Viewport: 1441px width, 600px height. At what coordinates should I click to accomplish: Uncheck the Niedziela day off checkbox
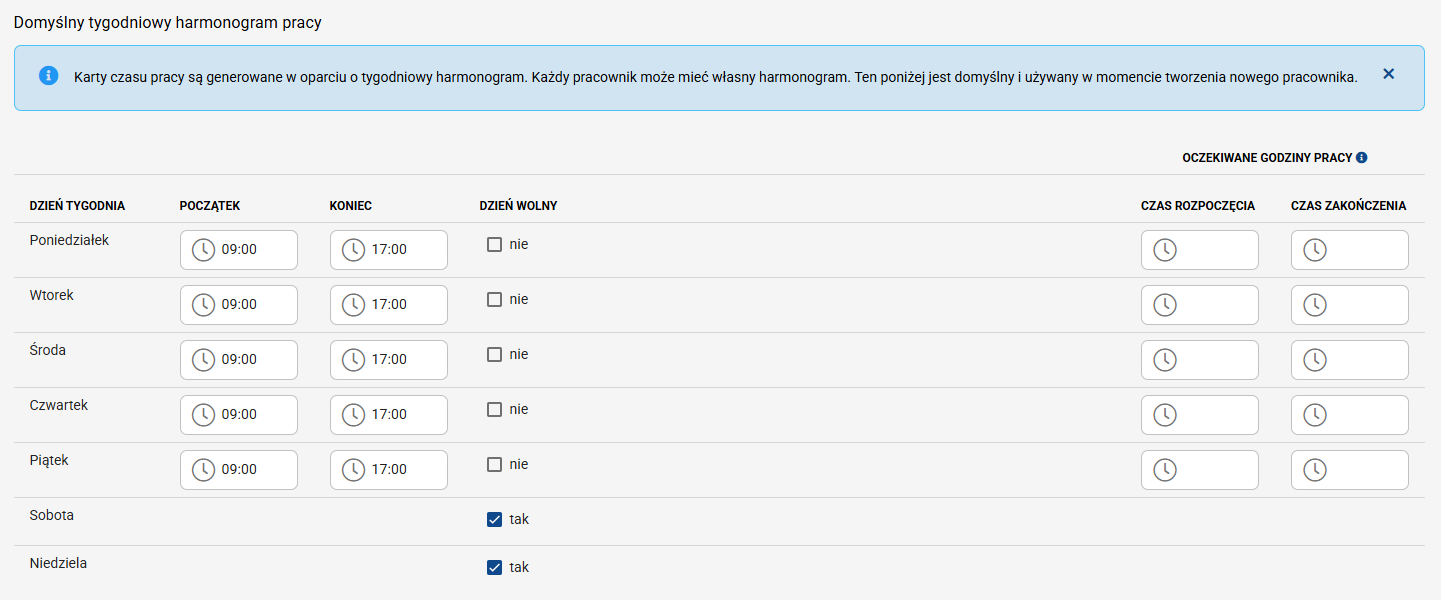(x=494, y=567)
